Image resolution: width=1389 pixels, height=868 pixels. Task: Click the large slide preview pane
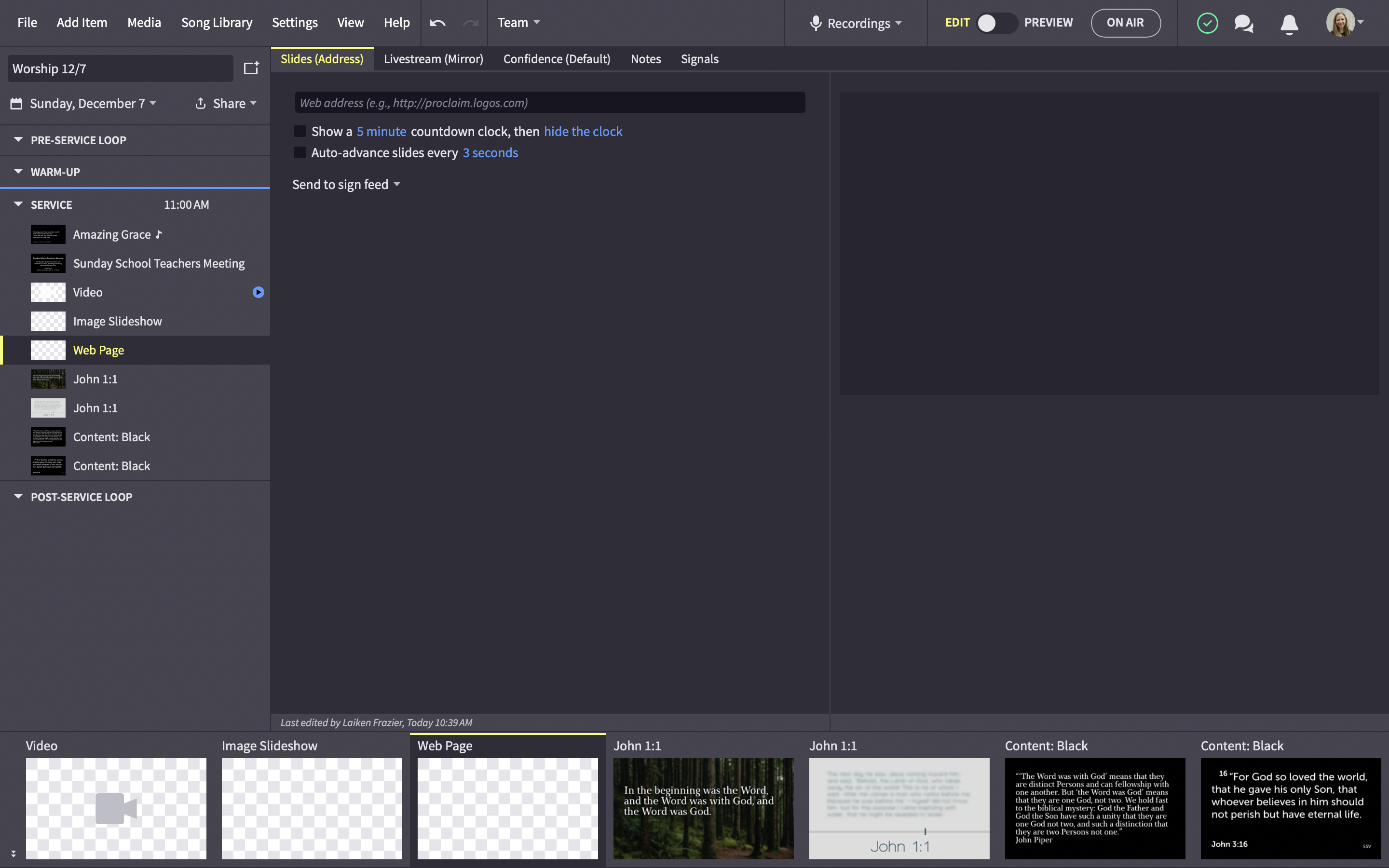[1109, 244]
